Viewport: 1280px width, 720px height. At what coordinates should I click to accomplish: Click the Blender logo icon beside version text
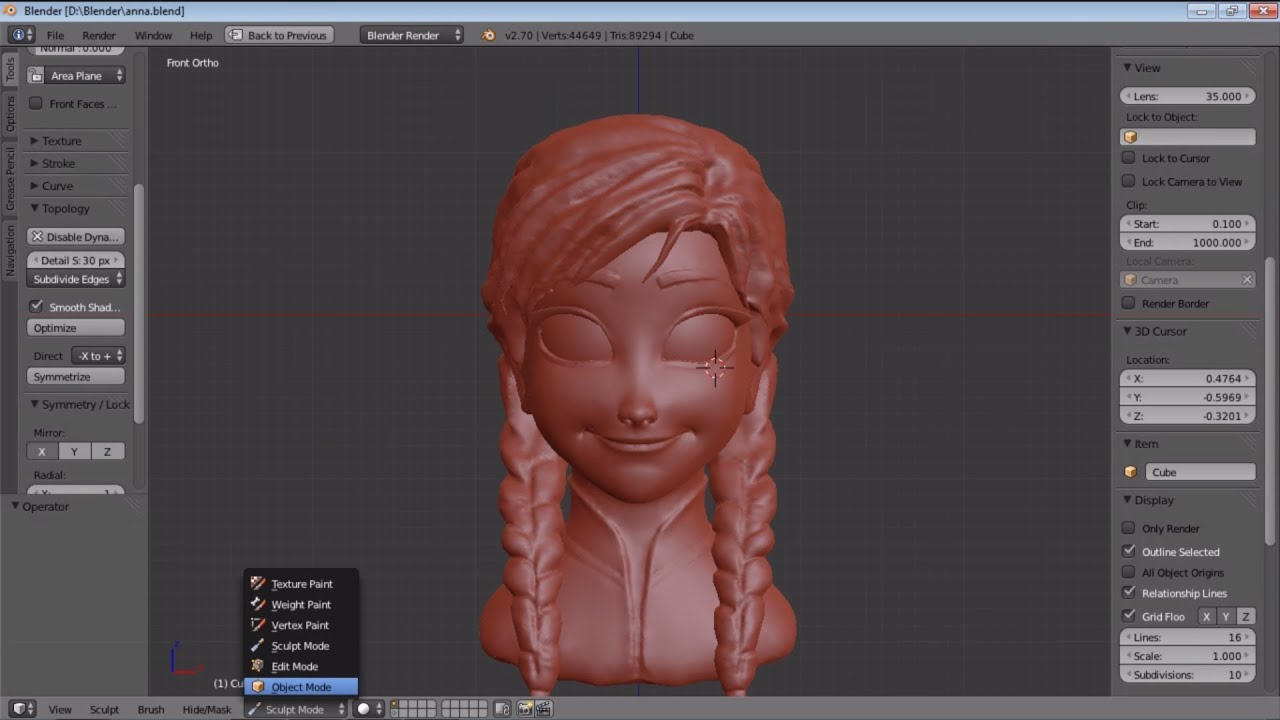coord(488,35)
